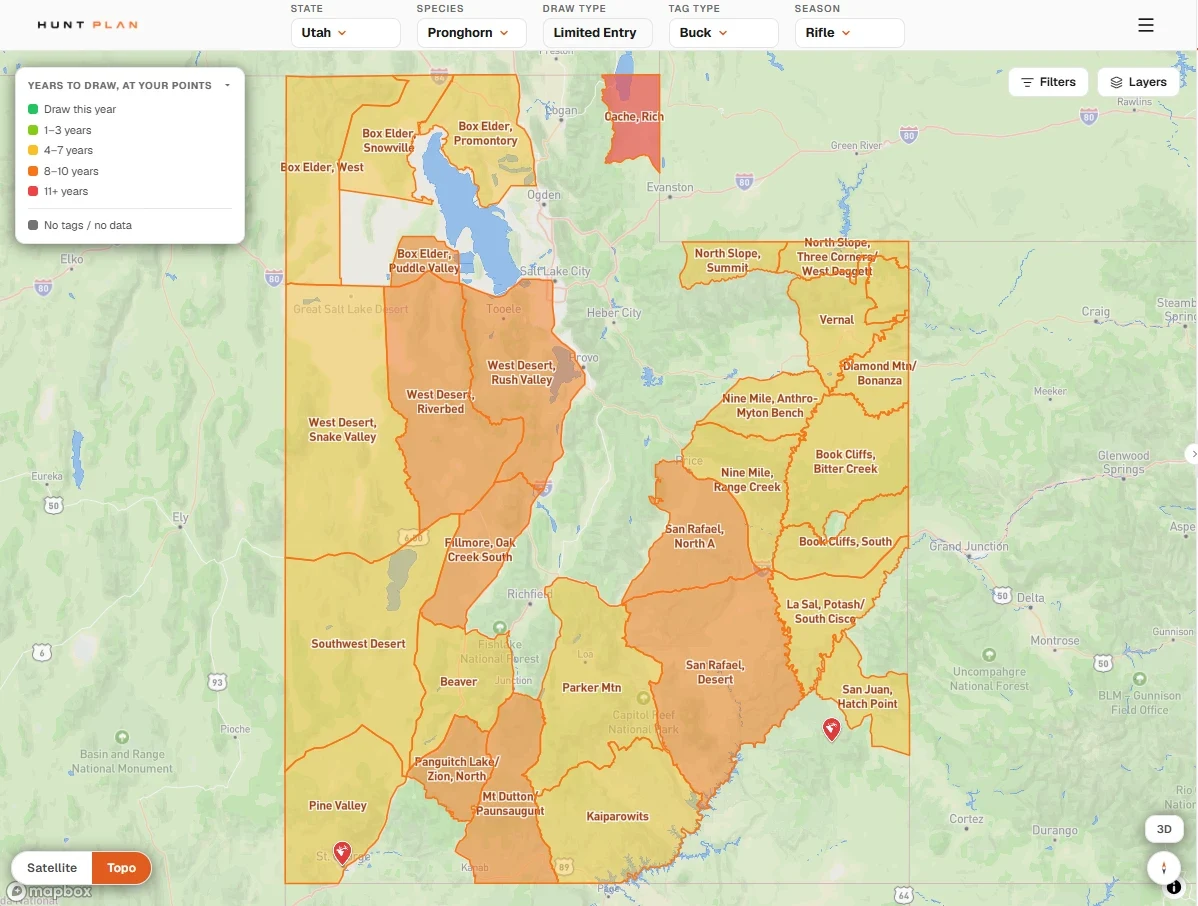The image size is (1198, 906).
Task: Click the red location pin near St. George
Action: pyautogui.click(x=342, y=853)
